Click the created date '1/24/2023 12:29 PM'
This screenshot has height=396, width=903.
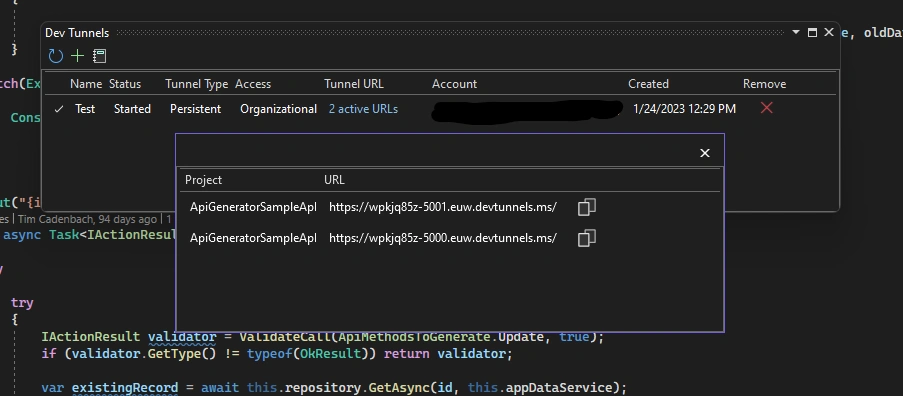point(684,109)
